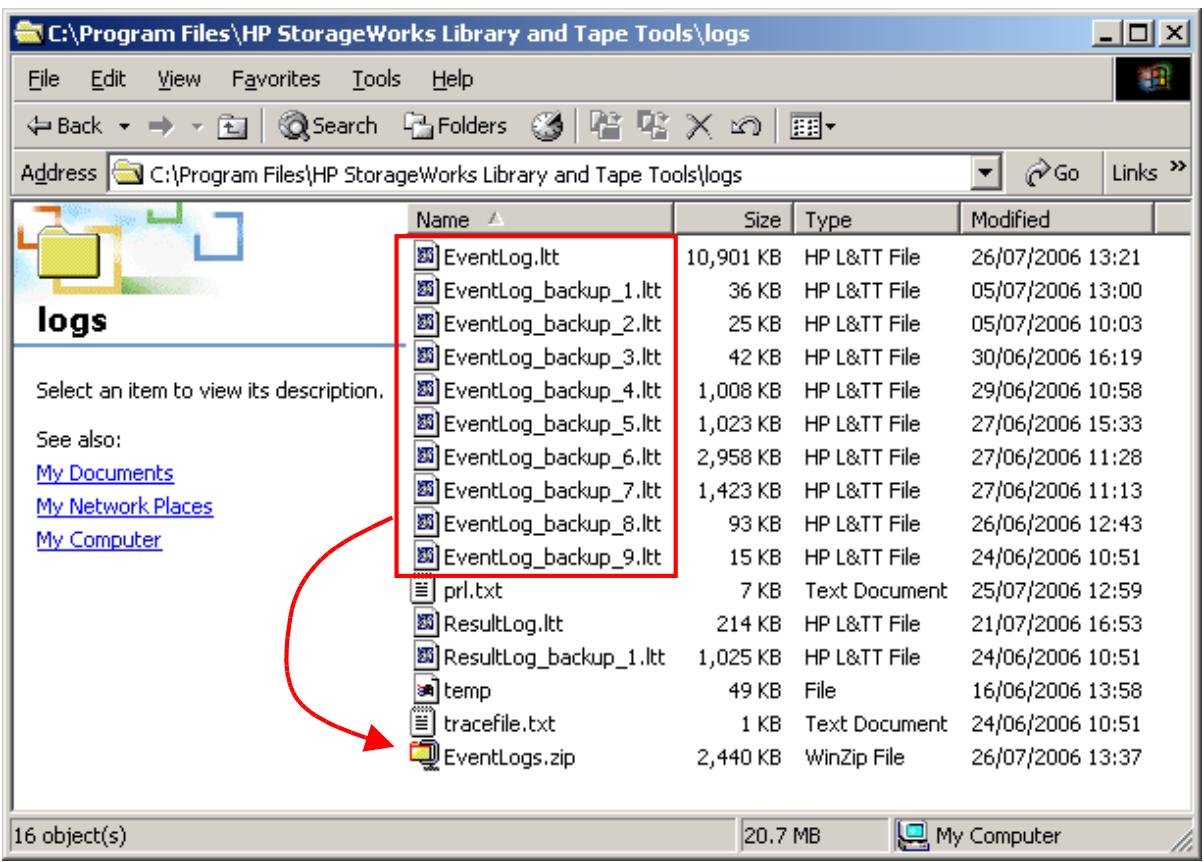Viewport: 1204px width, 862px height.
Task: Select the EventLog_backup_8.ltt file icon
Action: coord(426,524)
